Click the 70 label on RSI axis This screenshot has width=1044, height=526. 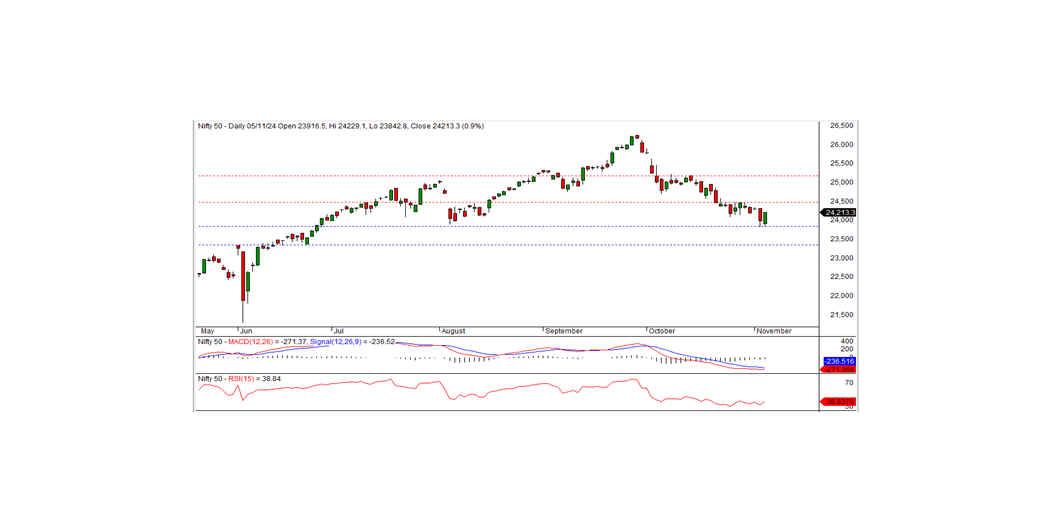849,383
